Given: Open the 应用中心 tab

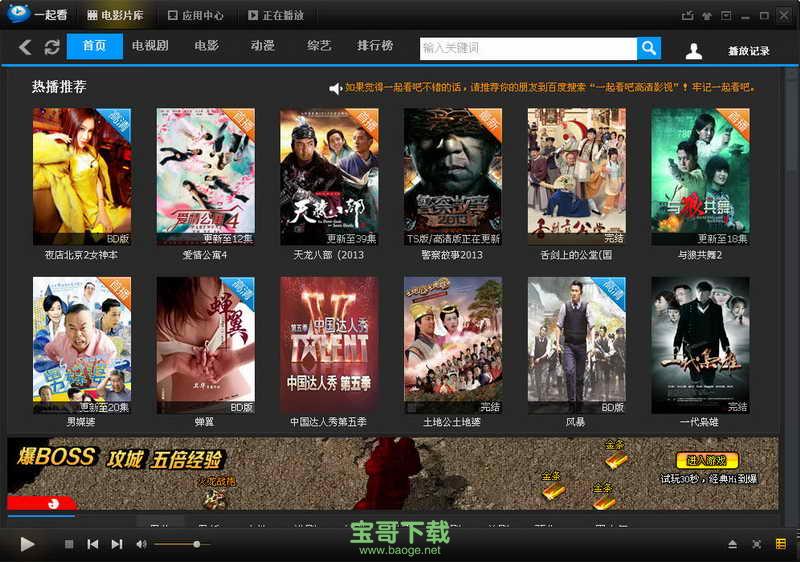Looking at the screenshot, I should [195, 15].
